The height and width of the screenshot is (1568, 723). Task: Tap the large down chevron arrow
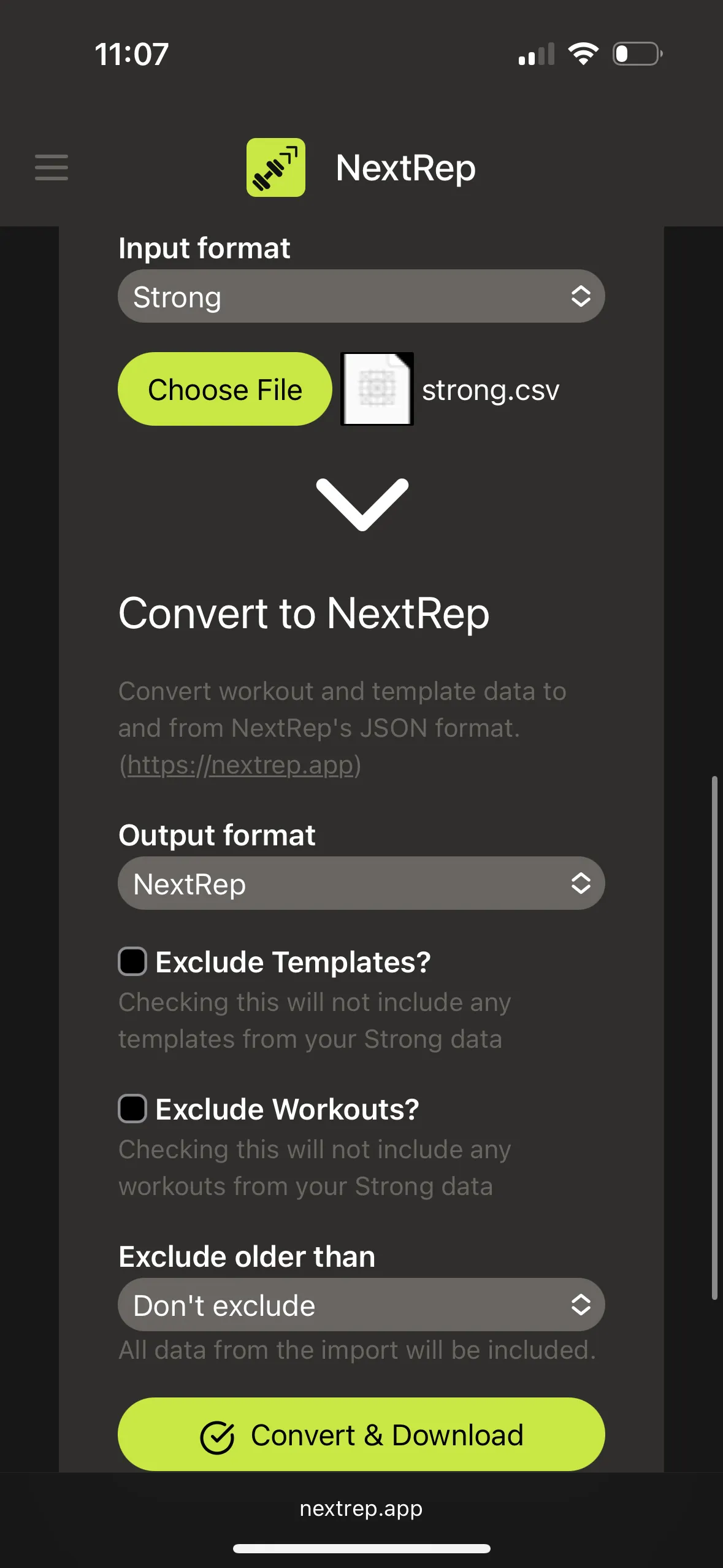tap(362, 504)
